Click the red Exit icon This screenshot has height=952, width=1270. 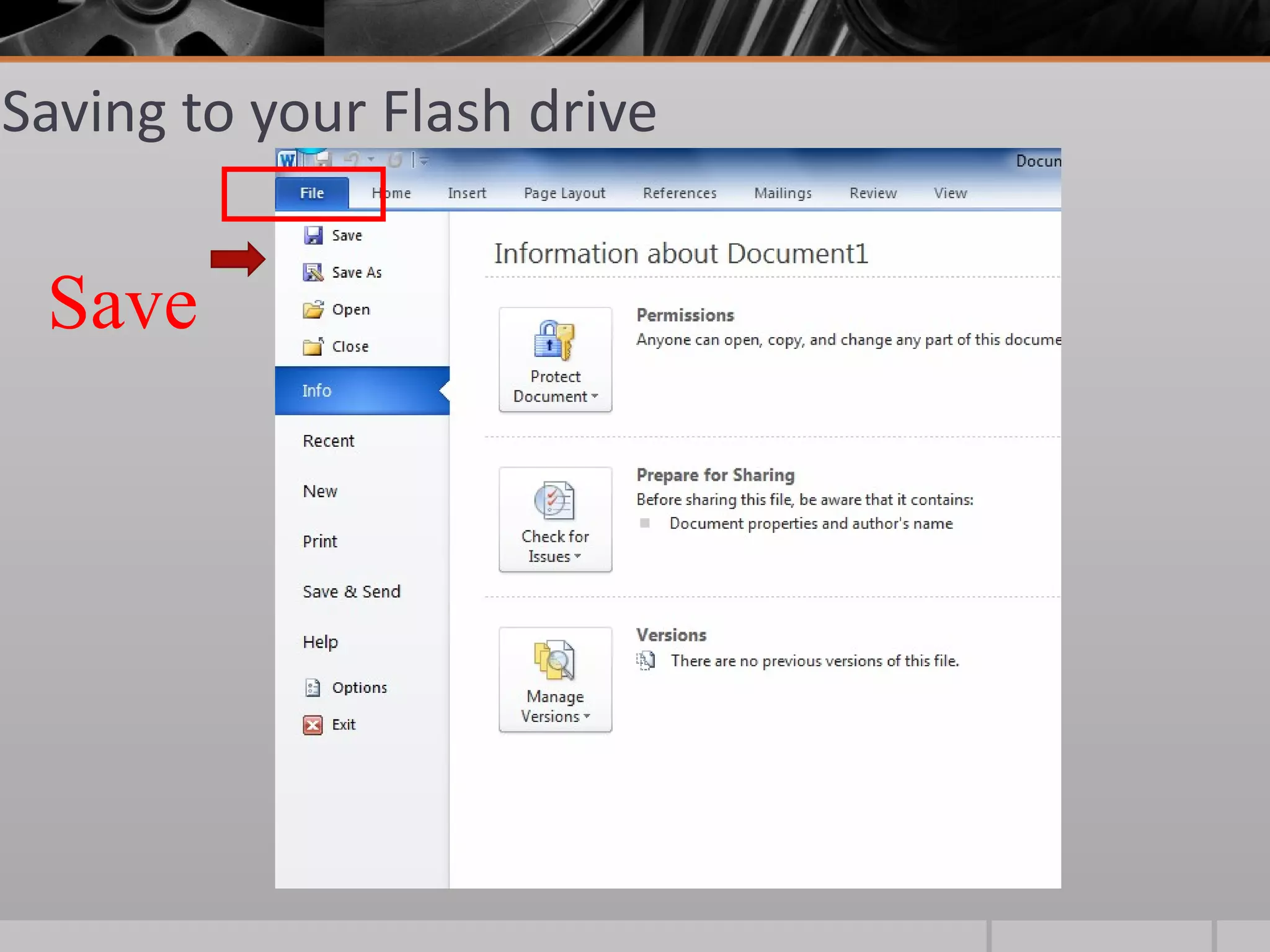pos(313,725)
